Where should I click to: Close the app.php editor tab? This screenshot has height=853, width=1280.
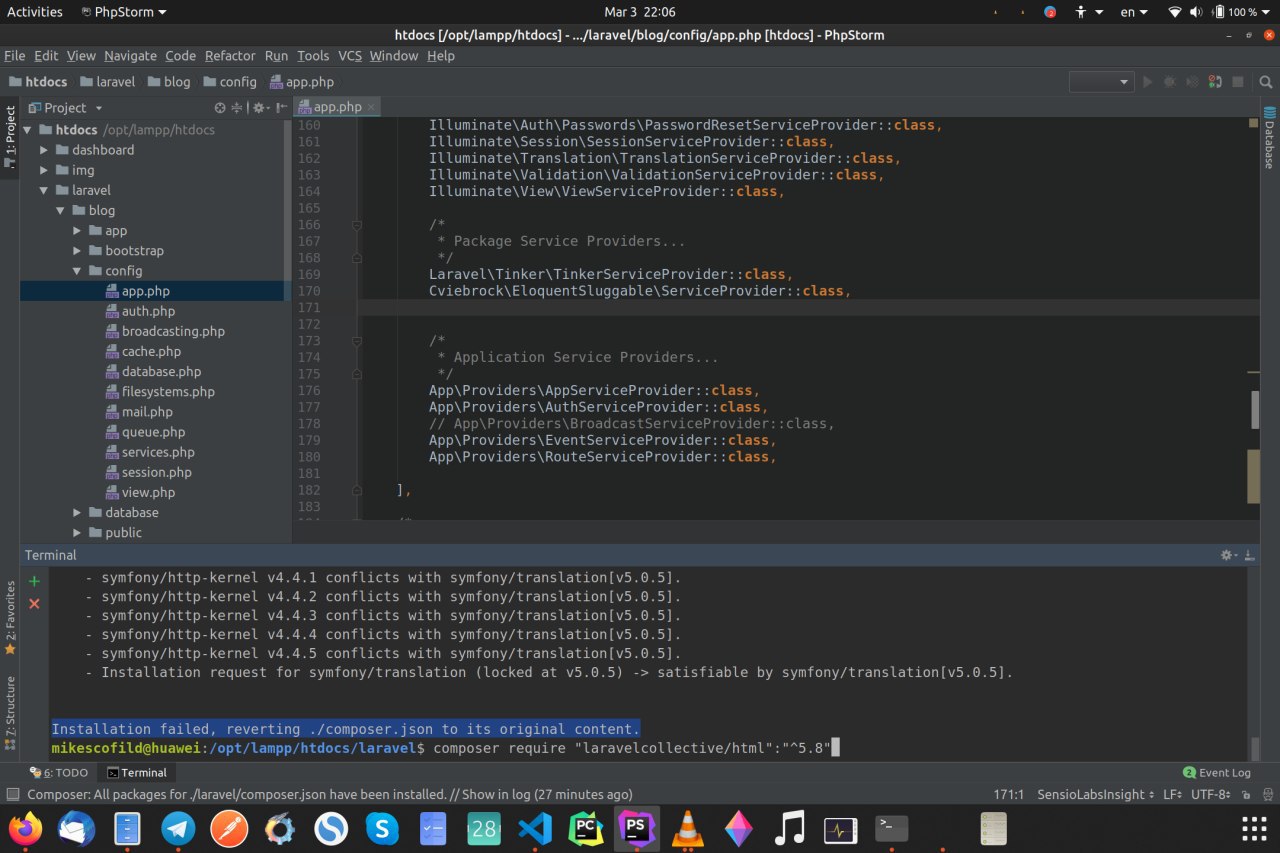pyautogui.click(x=371, y=107)
